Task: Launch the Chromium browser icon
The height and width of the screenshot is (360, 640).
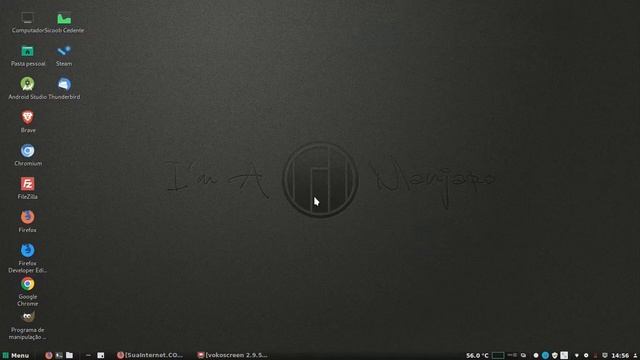Action: click(27, 151)
